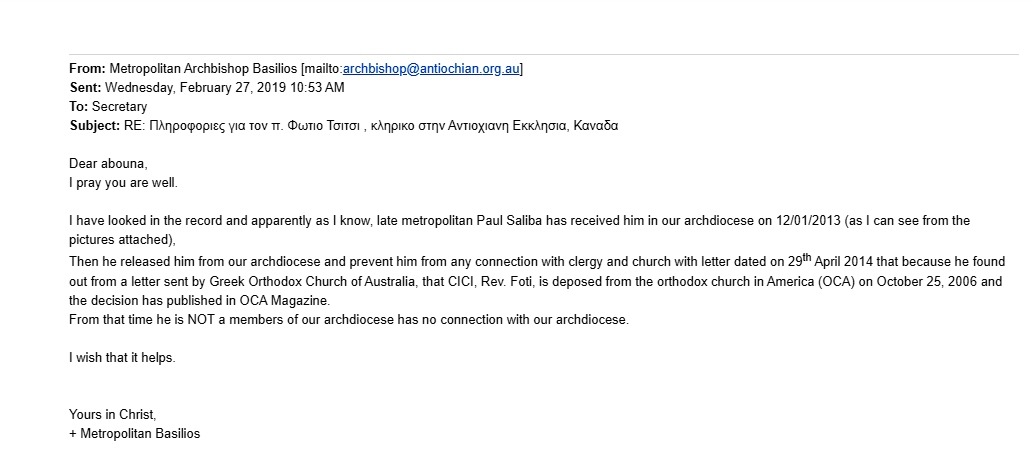Click the bold "Subject:" header label
The width and height of the screenshot is (1033, 469).
click(x=95, y=126)
